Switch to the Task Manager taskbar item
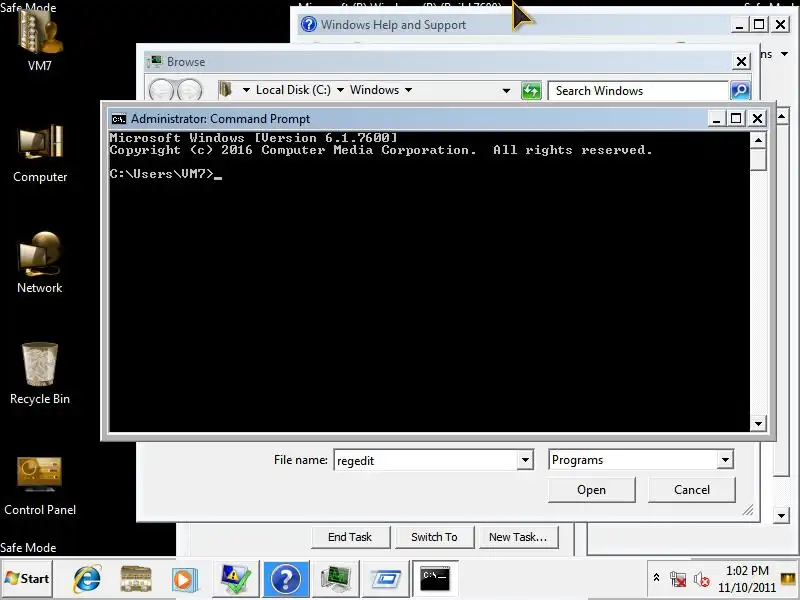The width and height of the screenshot is (800, 600). pos(335,579)
